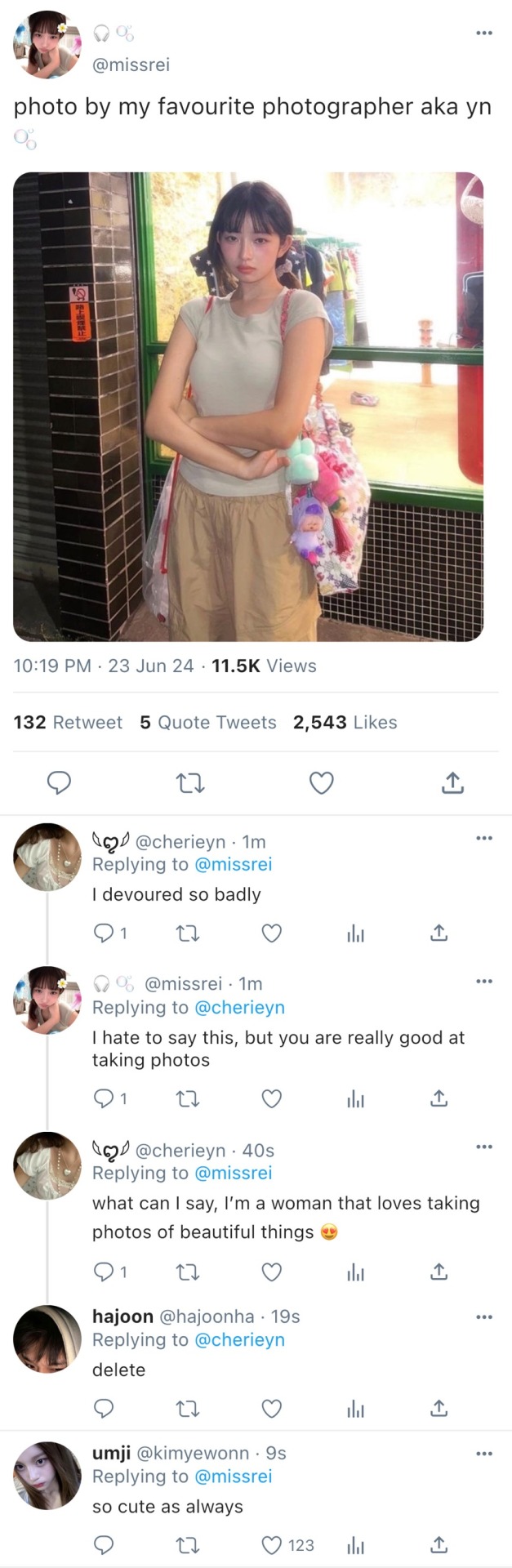
Task: Like the main tweet by @missrei
Action: [322, 783]
